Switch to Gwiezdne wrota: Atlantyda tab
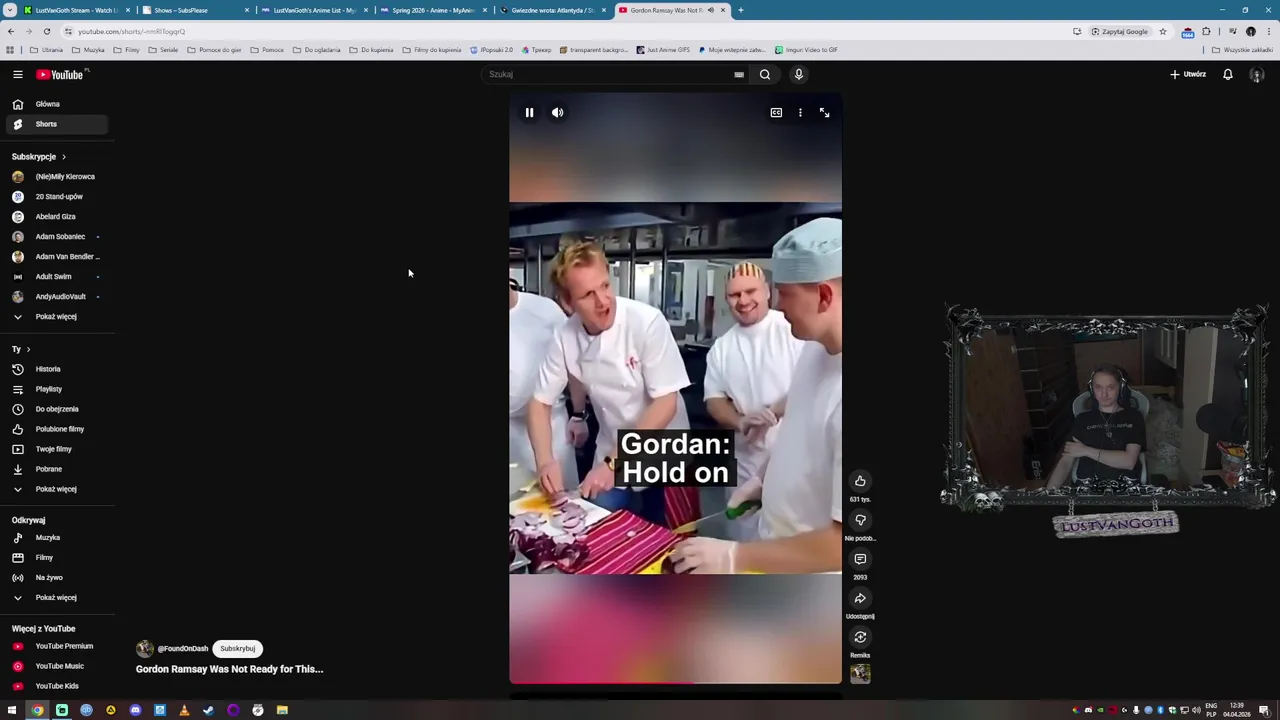The height and width of the screenshot is (720, 1280). [x=552, y=10]
